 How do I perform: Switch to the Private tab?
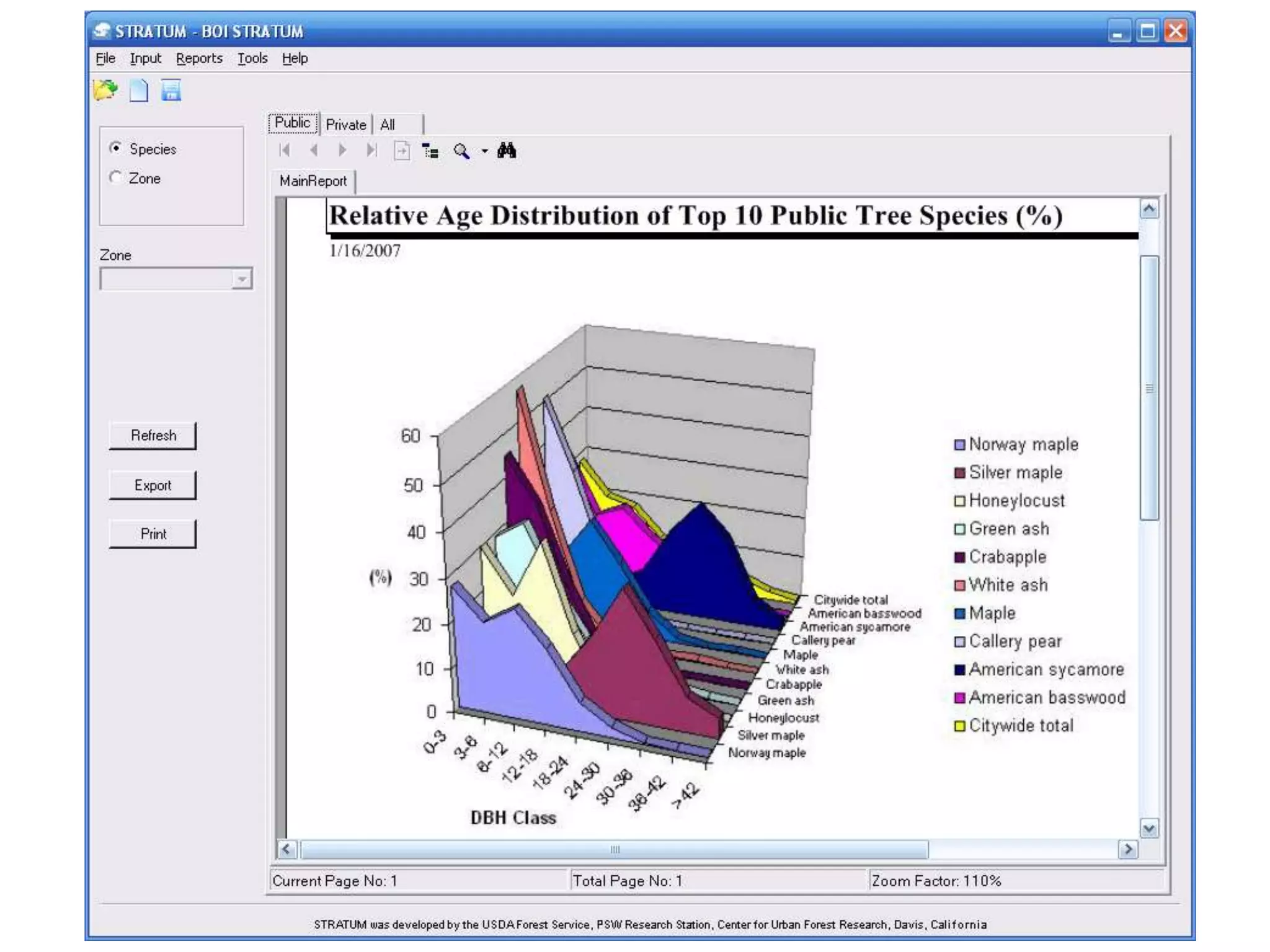click(345, 125)
